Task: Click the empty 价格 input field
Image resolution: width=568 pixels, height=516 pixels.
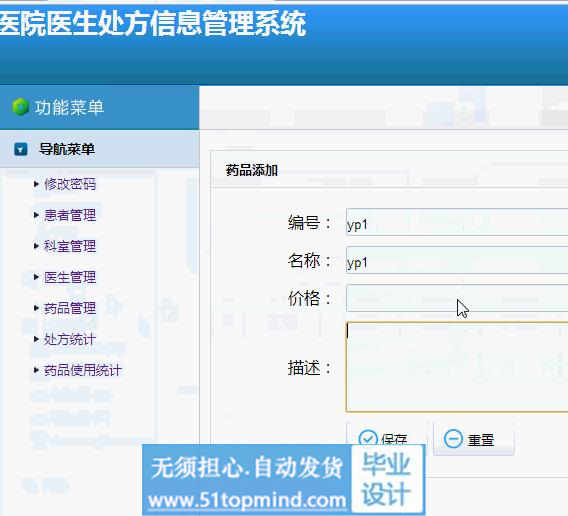Action: tap(457, 298)
